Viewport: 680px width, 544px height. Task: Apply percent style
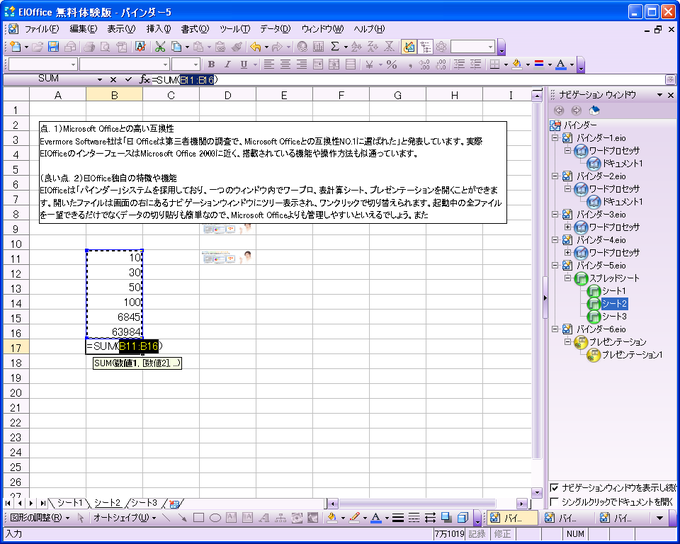click(x=392, y=65)
